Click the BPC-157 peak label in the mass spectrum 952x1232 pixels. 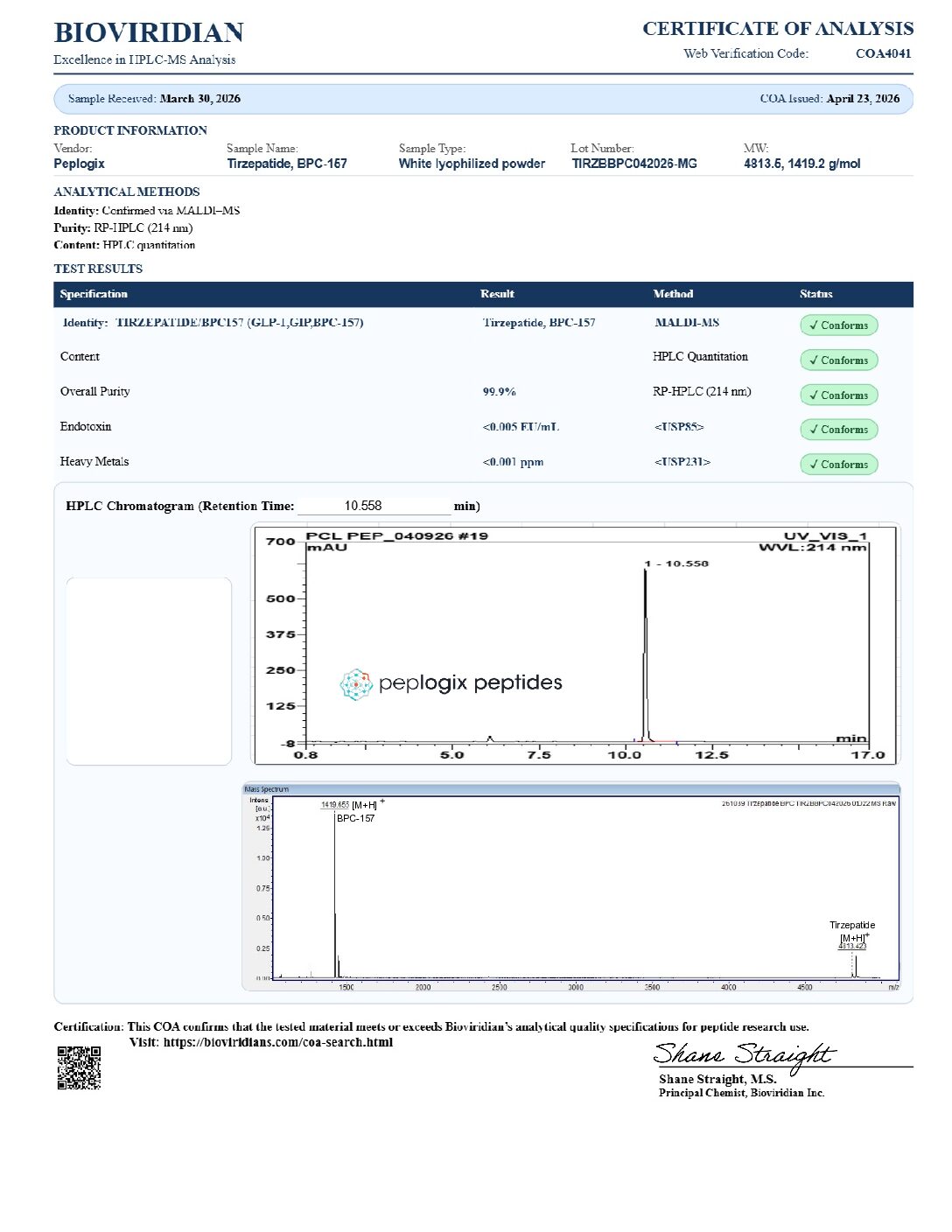(x=355, y=819)
